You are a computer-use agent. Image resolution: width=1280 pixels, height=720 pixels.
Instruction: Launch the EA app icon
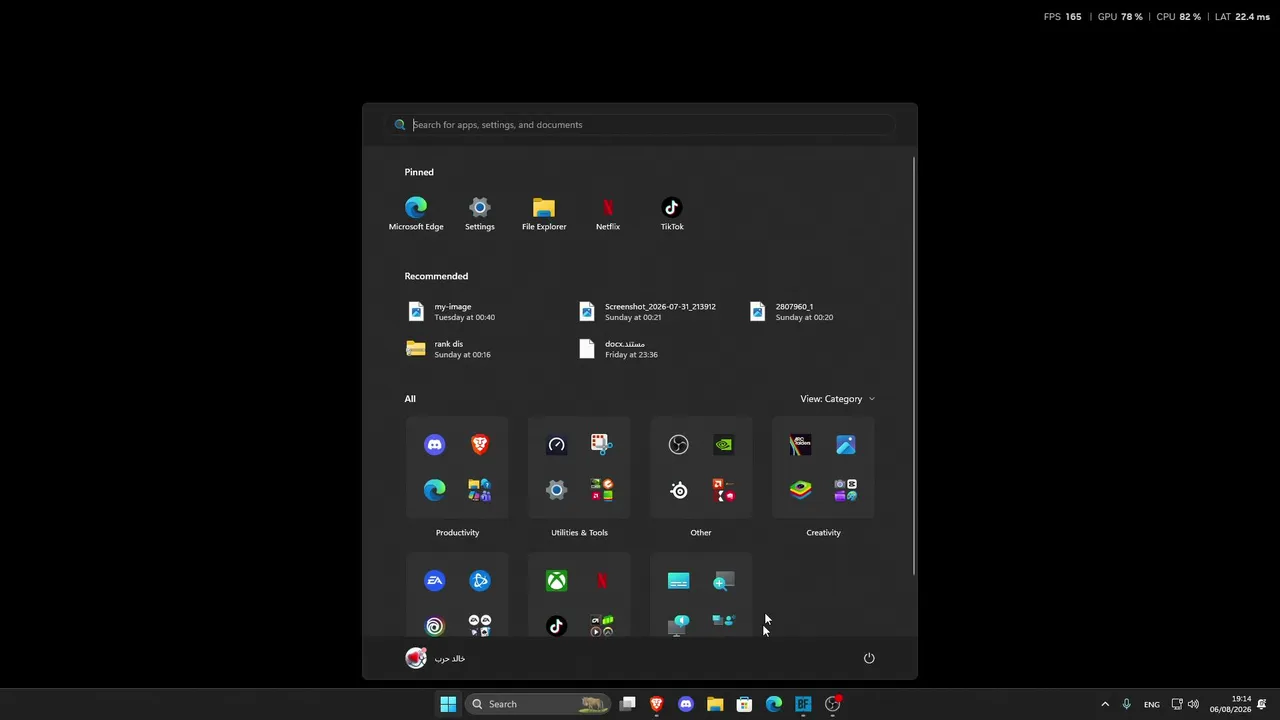click(x=435, y=581)
